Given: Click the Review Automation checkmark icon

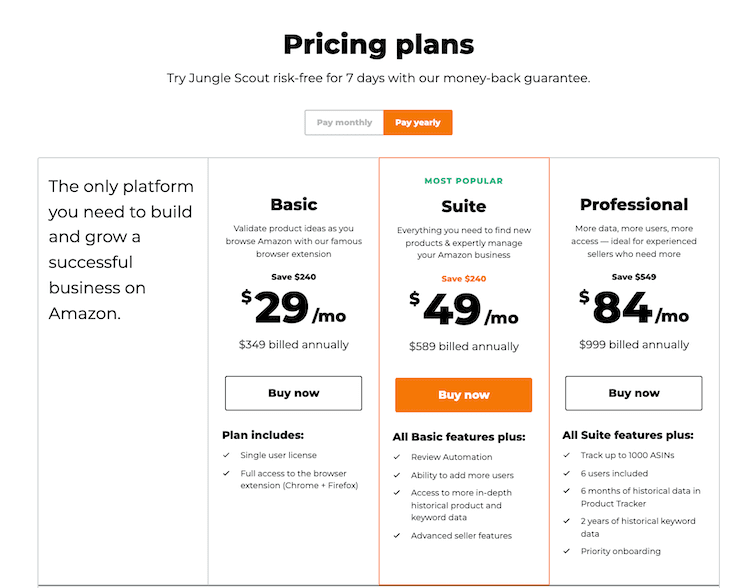Looking at the screenshot, I should point(397,457).
